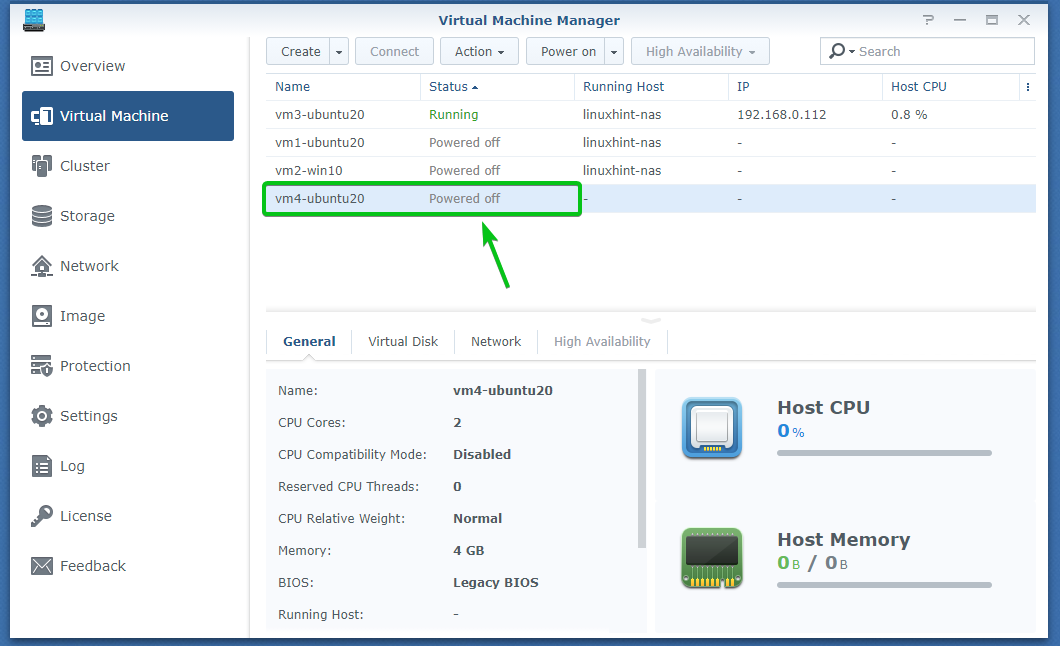
Task: Click the License key icon
Action: pos(42,516)
